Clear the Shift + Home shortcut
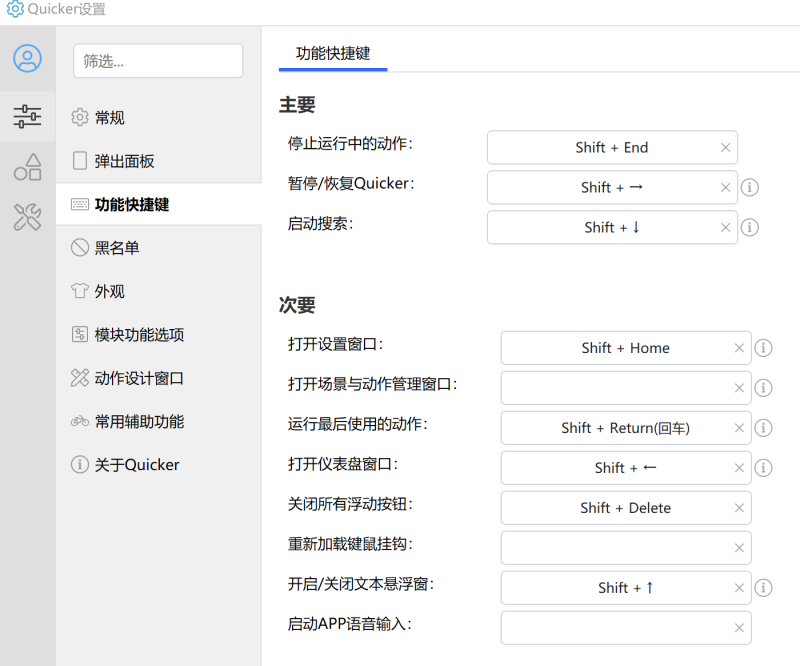The width and height of the screenshot is (800, 666). point(739,348)
